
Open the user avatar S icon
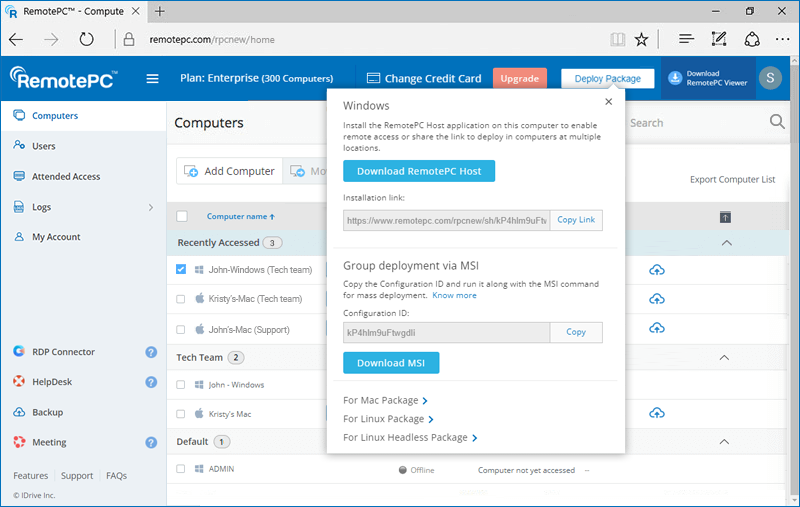pos(770,78)
